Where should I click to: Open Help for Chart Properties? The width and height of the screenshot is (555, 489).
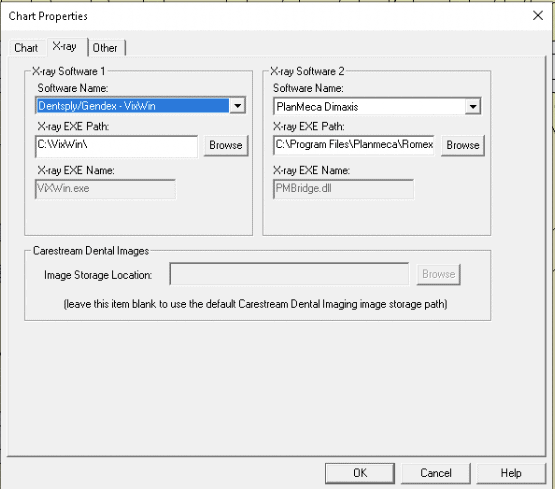click(x=511, y=473)
